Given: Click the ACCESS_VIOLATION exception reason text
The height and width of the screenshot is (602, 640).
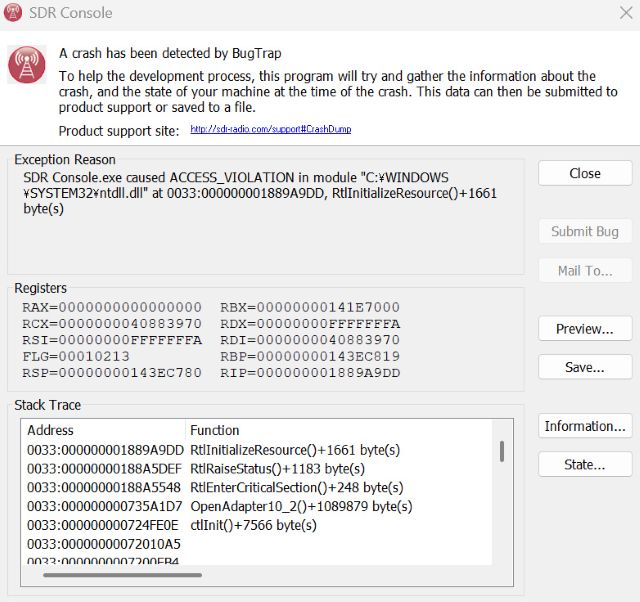Looking at the screenshot, I should [231, 178].
